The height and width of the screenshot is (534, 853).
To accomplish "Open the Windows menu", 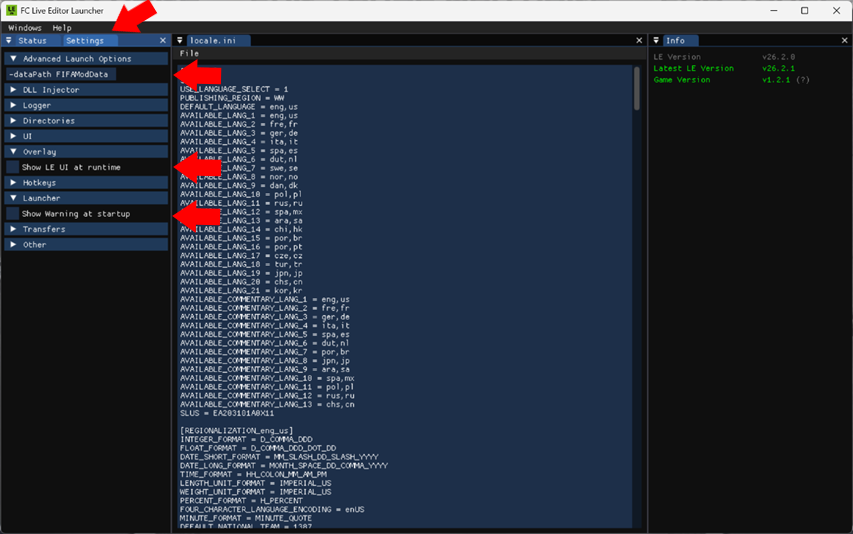I will pos(25,28).
